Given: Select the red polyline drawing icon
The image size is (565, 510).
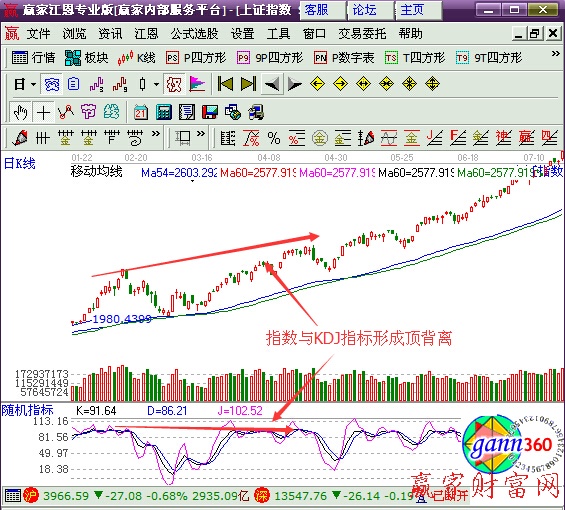Looking at the screenshot, I should coord(66,112).
